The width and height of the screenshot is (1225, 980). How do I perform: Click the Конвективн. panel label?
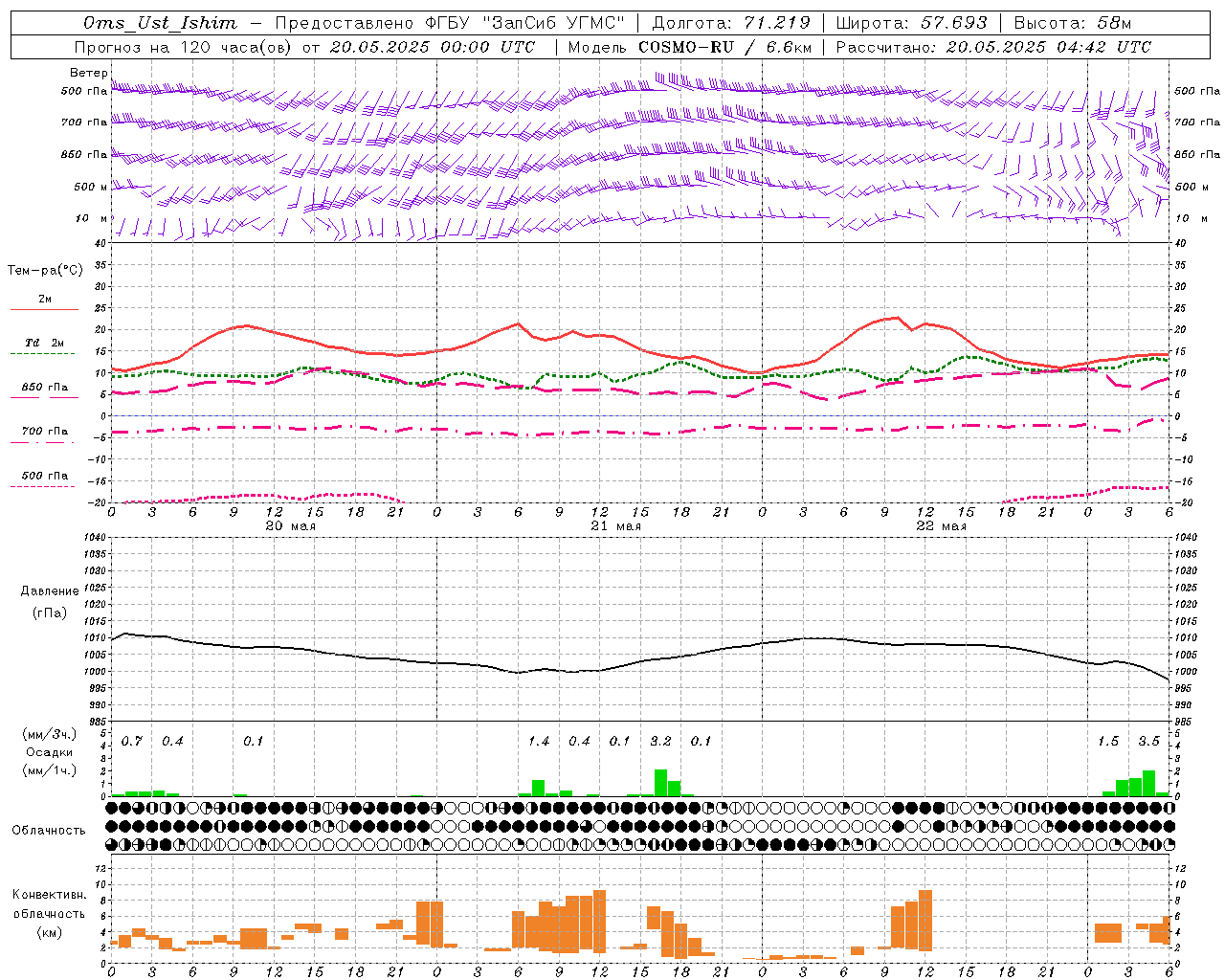(x=50, y=895)
